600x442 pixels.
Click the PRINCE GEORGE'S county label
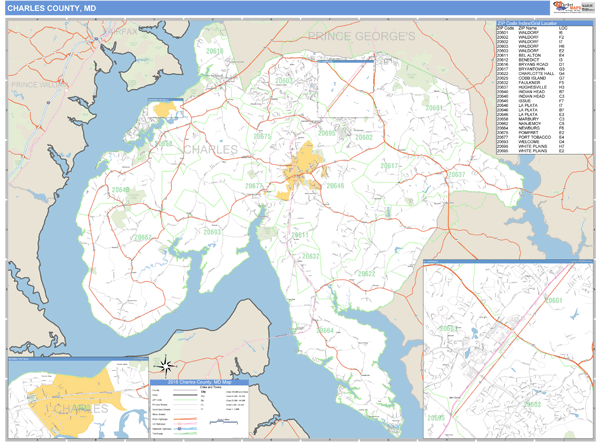(360, 36)
